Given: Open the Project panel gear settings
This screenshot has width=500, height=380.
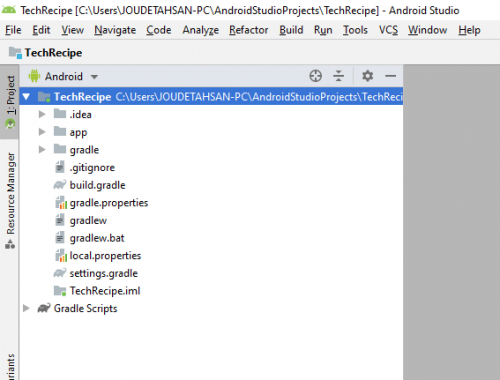Looking at the screenshot, I should (367, 76).
